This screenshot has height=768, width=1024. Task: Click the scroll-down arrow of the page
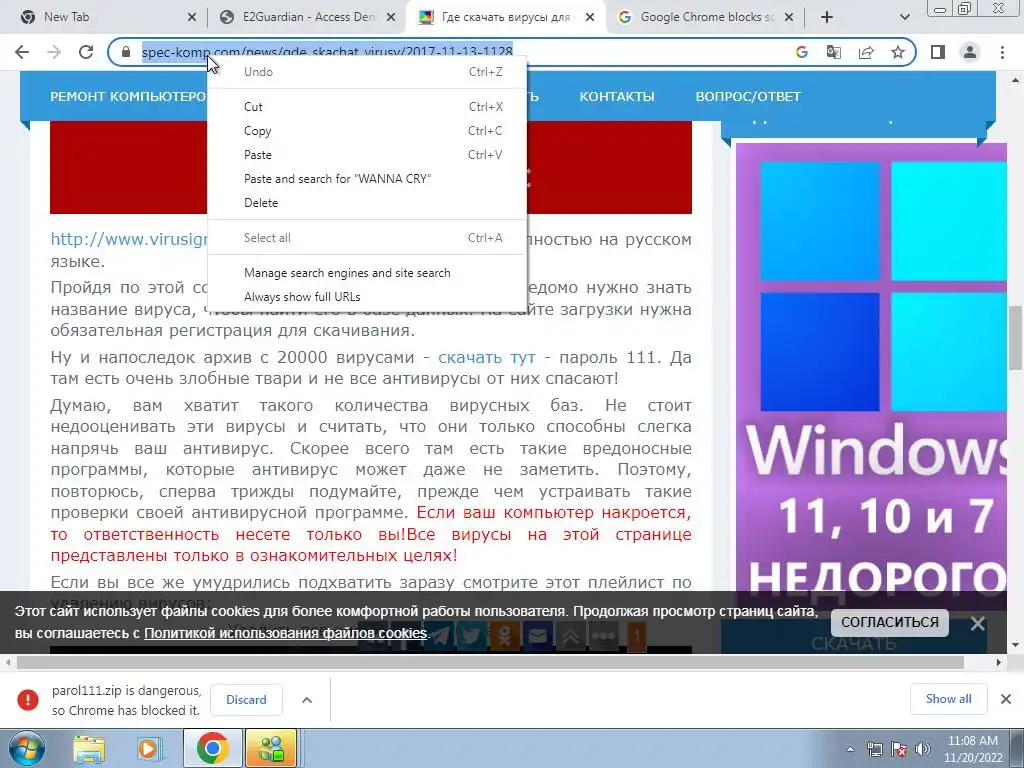pos(1016,645)
